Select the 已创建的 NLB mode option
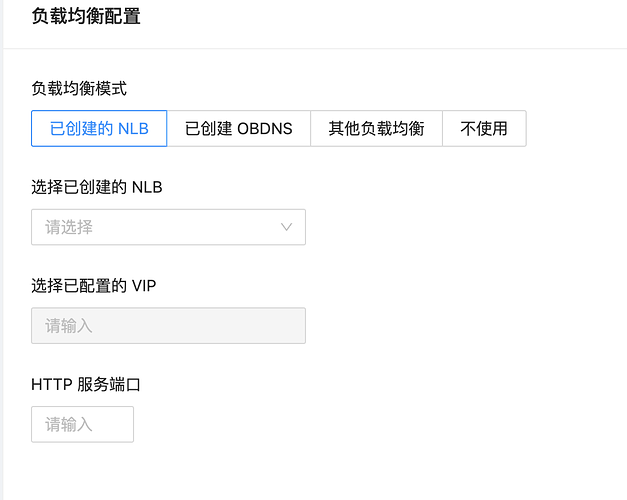The width and height of the screenshot is (627, 500). [x=99, y=128]
